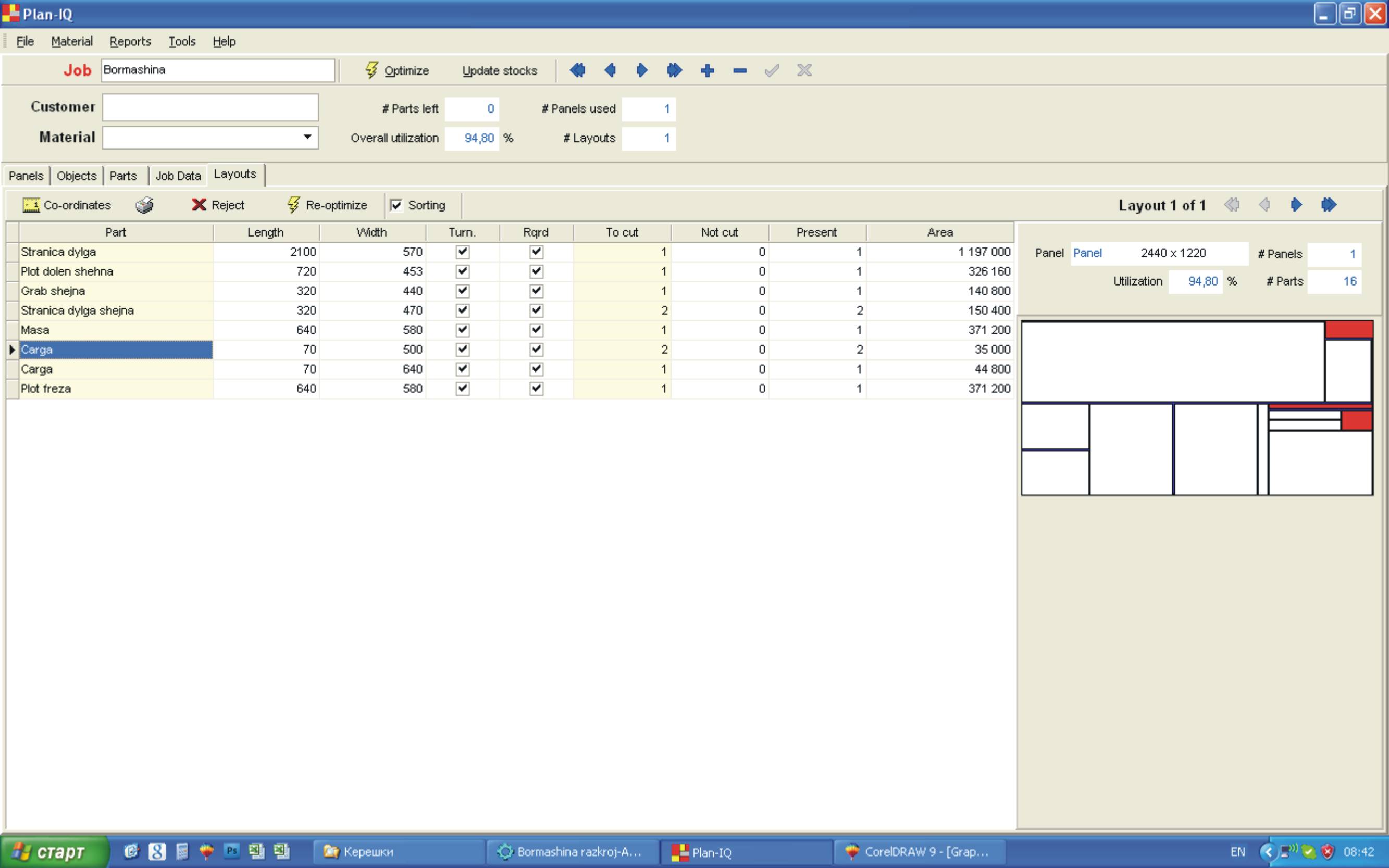The image size is (1389, 868).
Task: Open the Tools menu
Action: 182,41
